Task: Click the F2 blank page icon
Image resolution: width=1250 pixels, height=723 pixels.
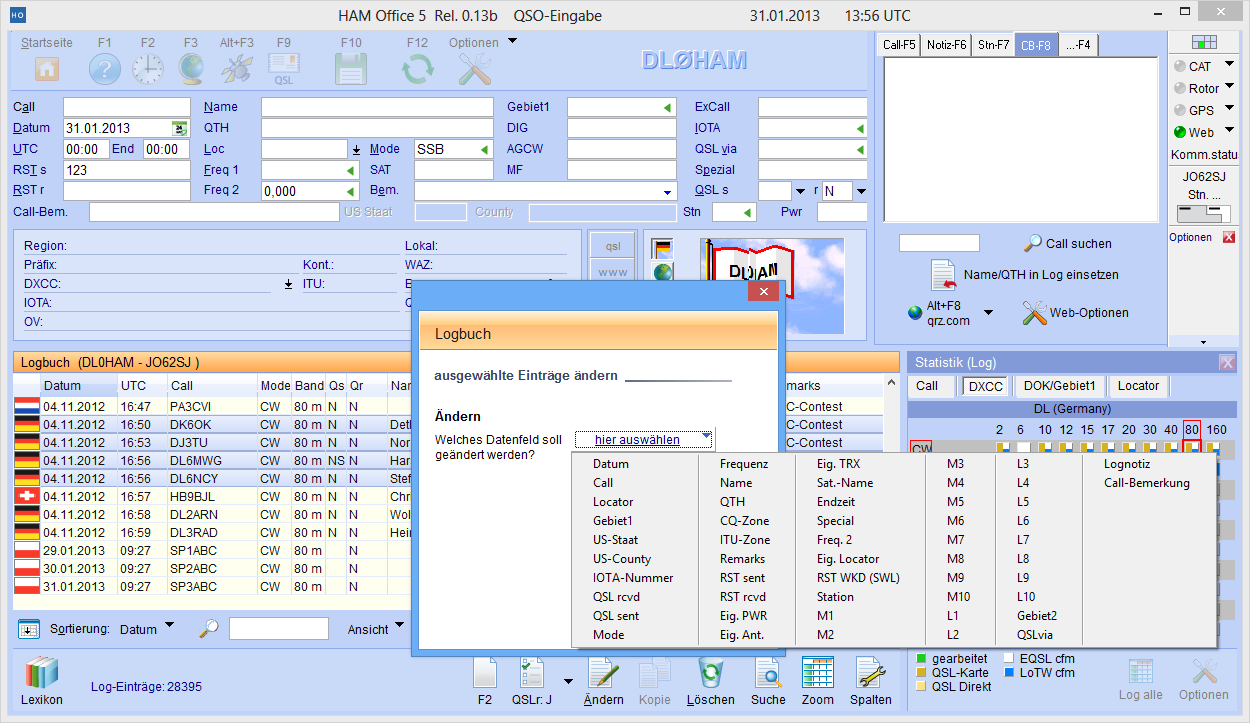Action: coord(485,673)
